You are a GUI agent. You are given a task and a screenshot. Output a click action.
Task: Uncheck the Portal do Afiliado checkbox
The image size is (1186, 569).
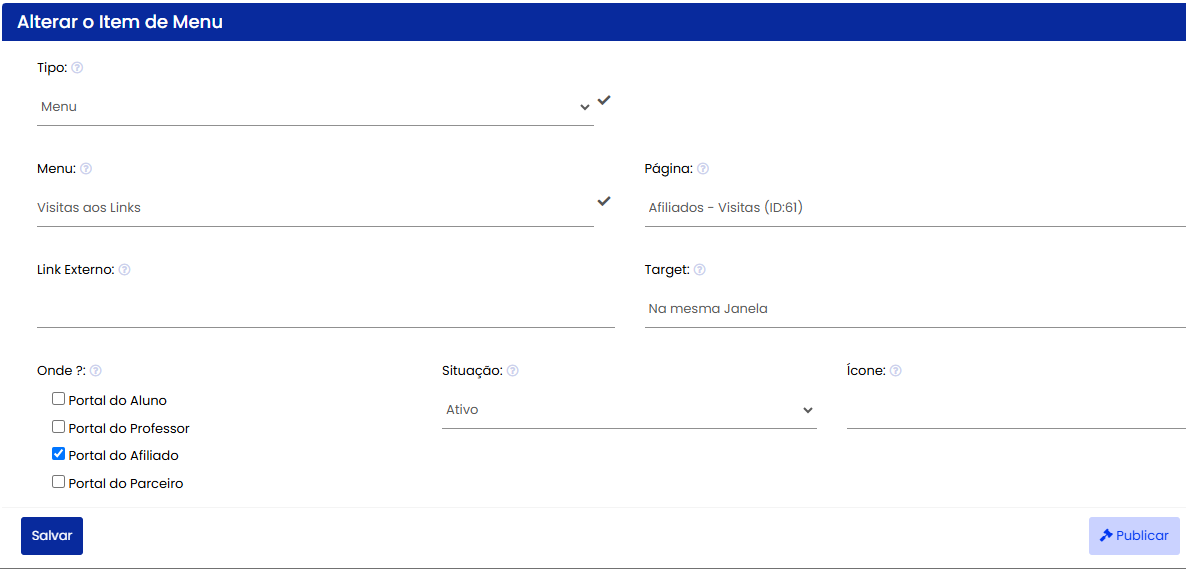click(58, 454)
